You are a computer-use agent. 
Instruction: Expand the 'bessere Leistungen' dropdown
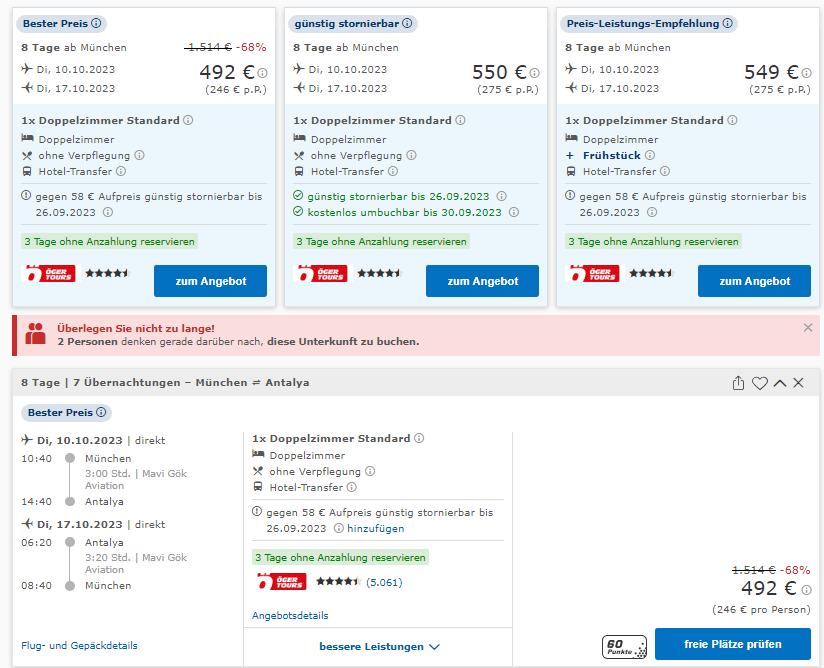379,647
